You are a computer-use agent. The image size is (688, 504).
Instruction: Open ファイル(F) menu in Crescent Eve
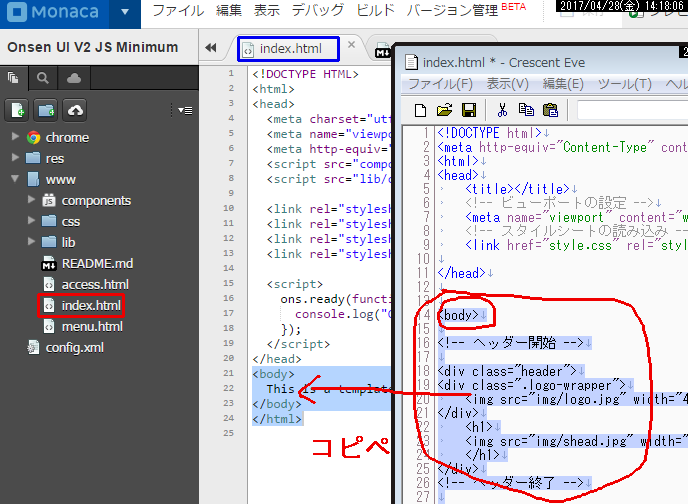(x=440, y=83)
